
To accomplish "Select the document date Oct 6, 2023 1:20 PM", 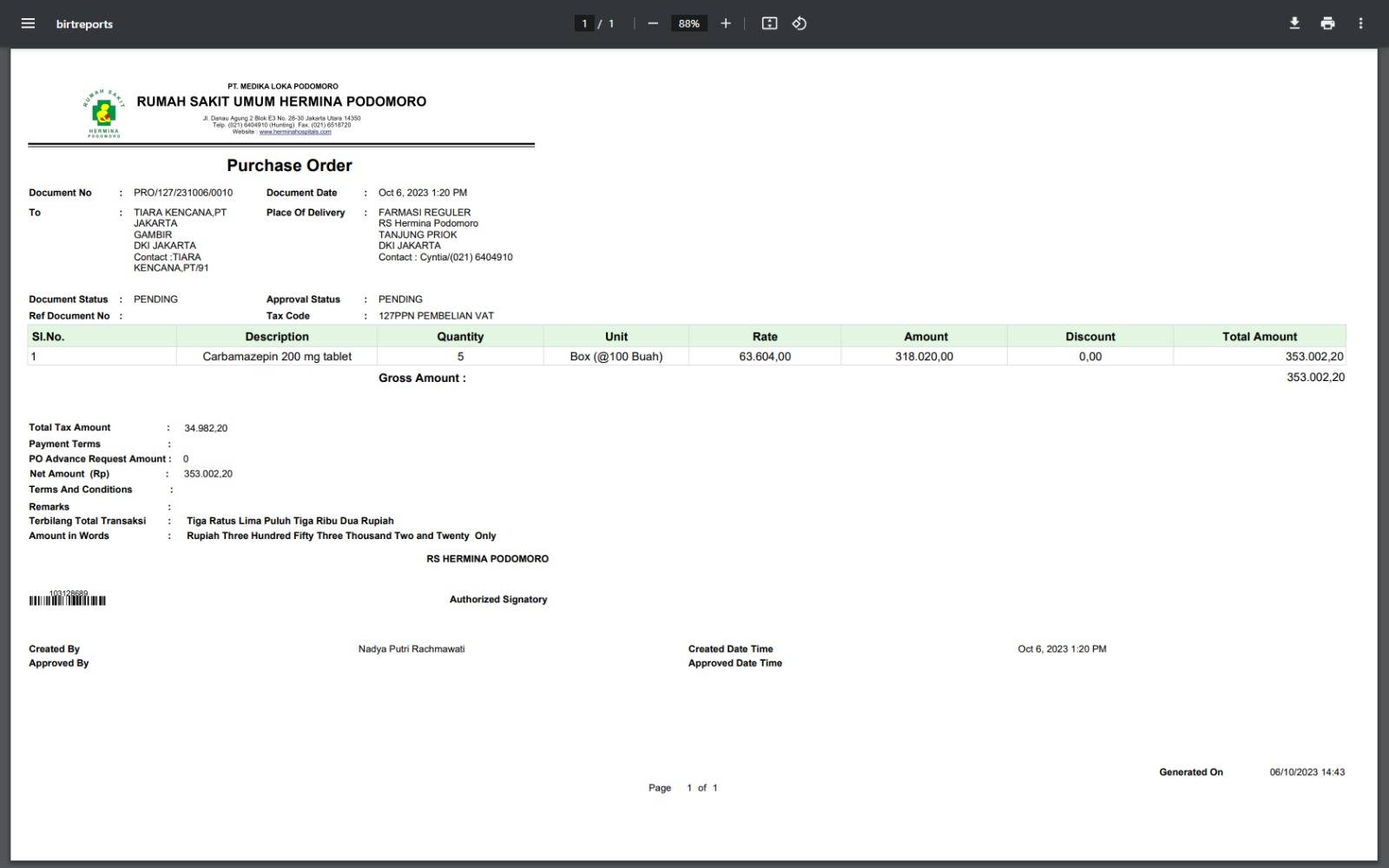I will click(423, 193).
